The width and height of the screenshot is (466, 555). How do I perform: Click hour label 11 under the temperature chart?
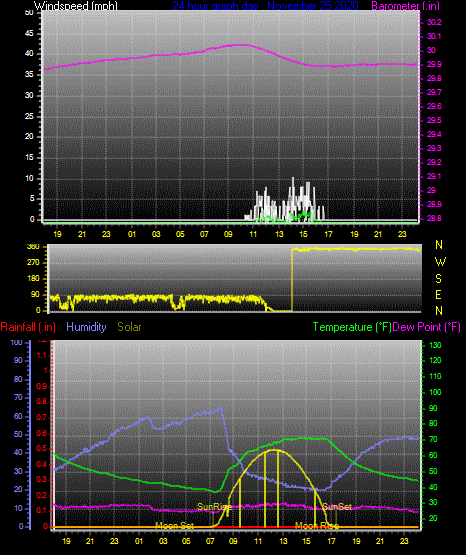(x=259, y=541)
